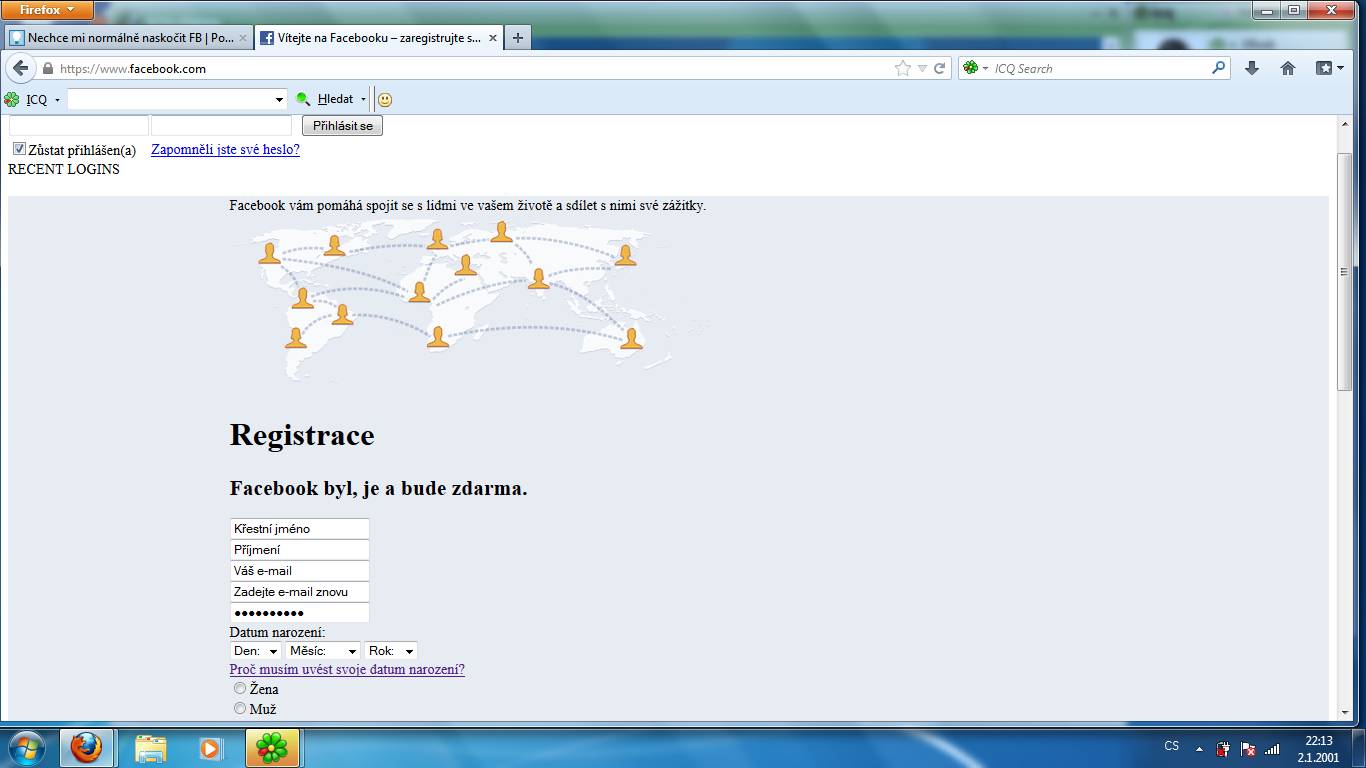Screen dimensions: 1366x768
Task: Open 'Proč musím uvést svoje datum narození?' link
Action: click(347, 669)
